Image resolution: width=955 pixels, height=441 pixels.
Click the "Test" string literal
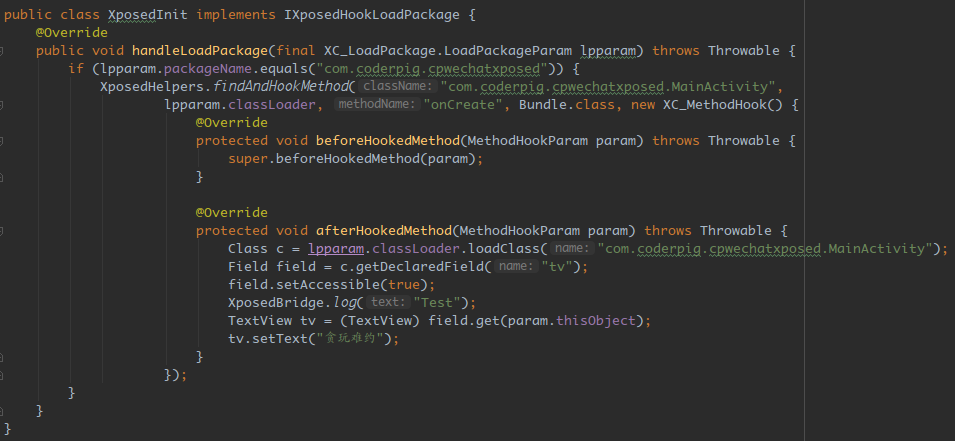point(436,303)
